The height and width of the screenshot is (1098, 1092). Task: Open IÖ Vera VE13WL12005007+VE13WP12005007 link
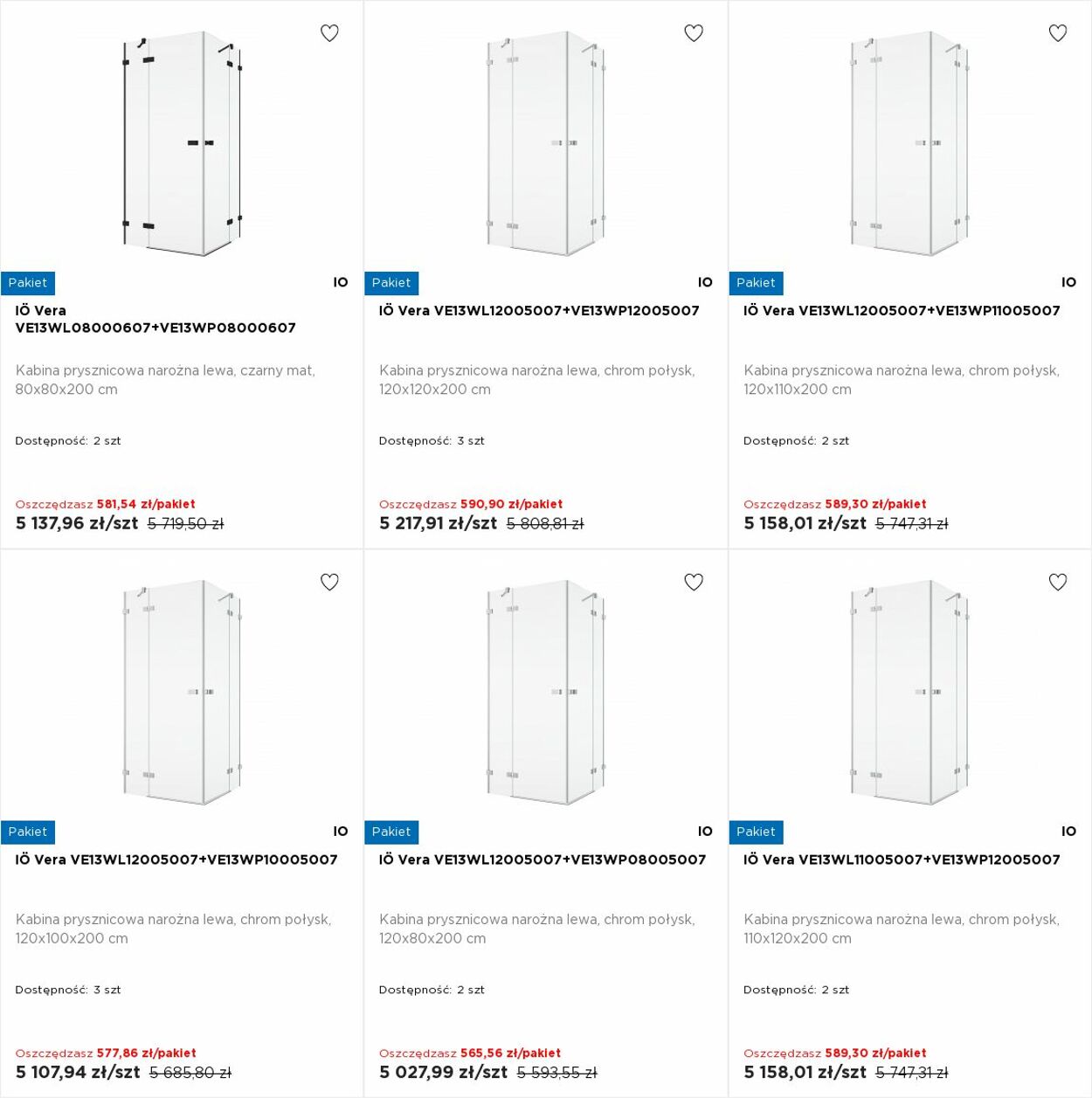(x=539, y=310)
